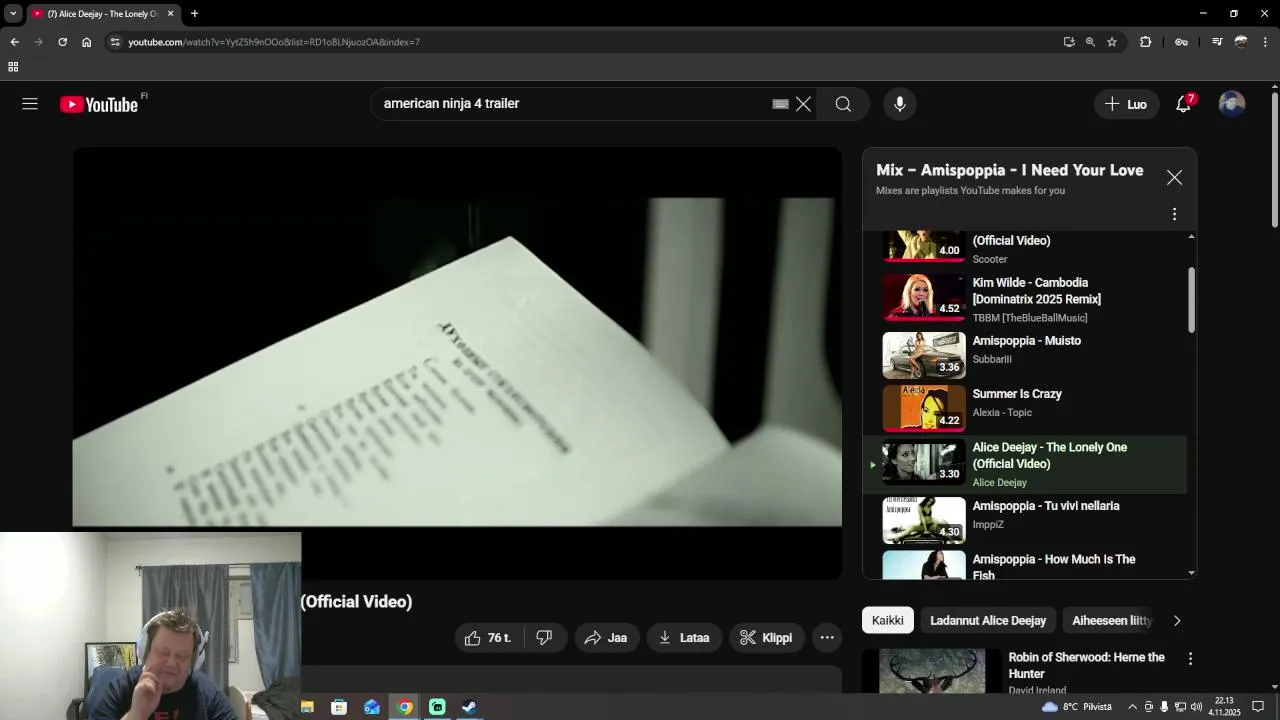Open the on-screen keyboard in search box

coord(781,104)
